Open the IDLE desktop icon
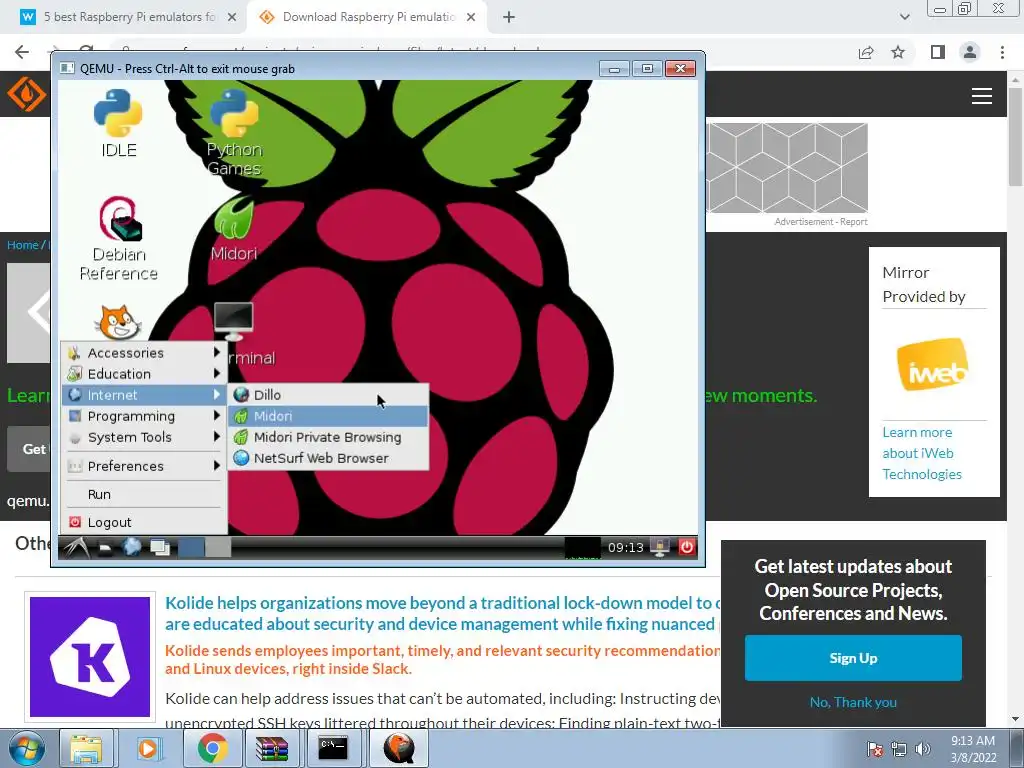The height and width of the screenshot is (768, 1024). tap(118, 123)
